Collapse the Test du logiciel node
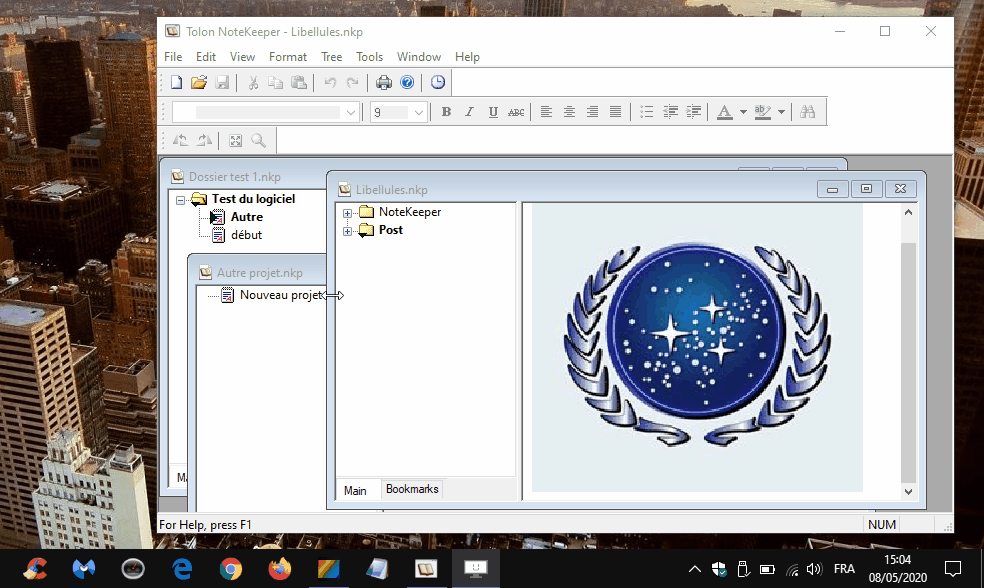The width and height of the screenshot is (984, 588). [x=181, y=200]
